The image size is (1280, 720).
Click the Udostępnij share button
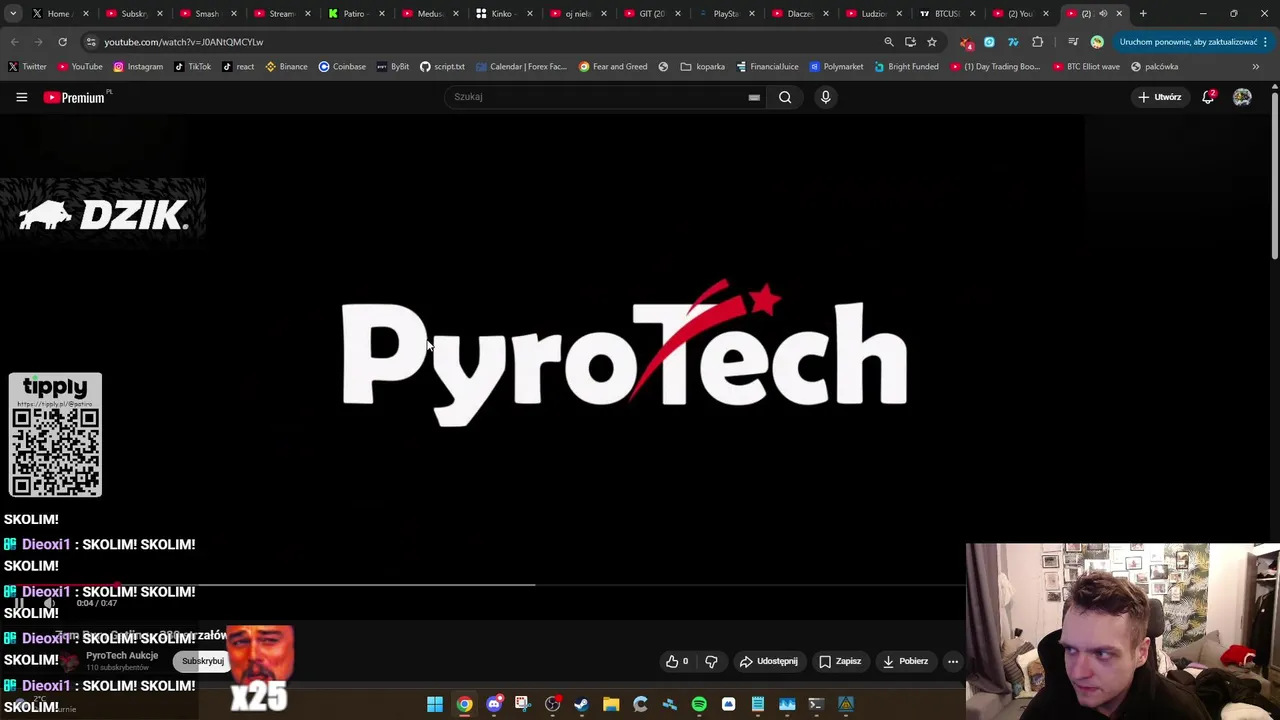click(768, 661)
